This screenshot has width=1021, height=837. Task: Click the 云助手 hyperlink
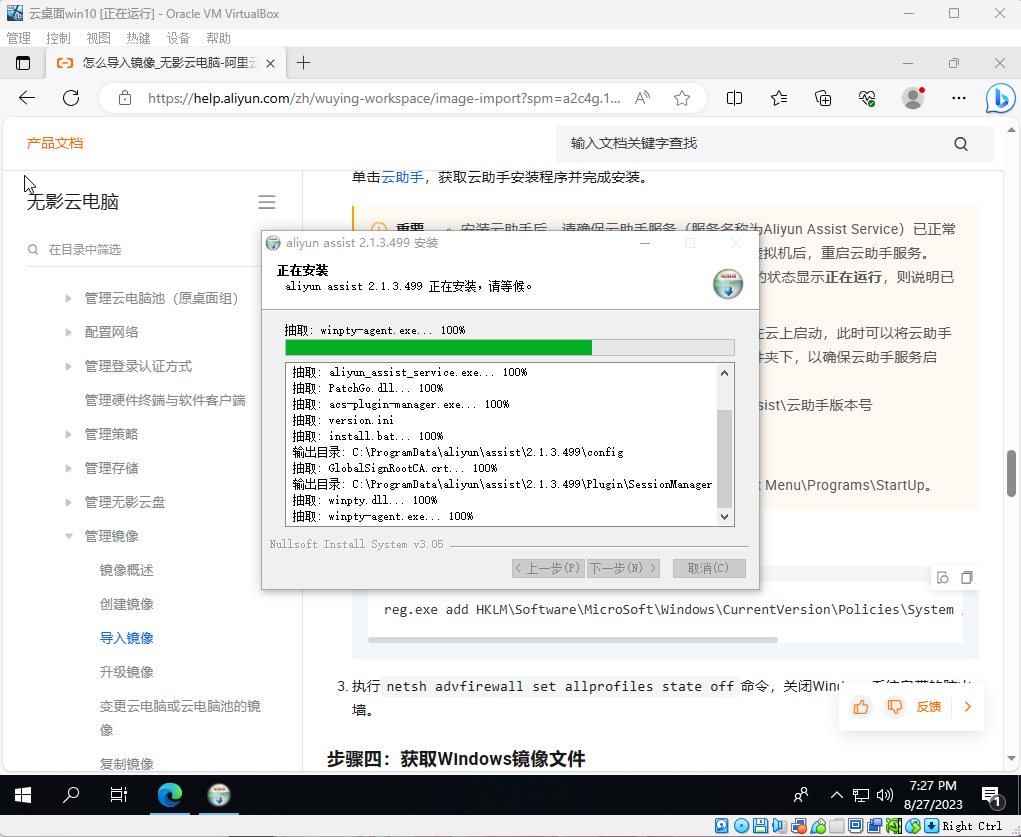click(402, 177)
